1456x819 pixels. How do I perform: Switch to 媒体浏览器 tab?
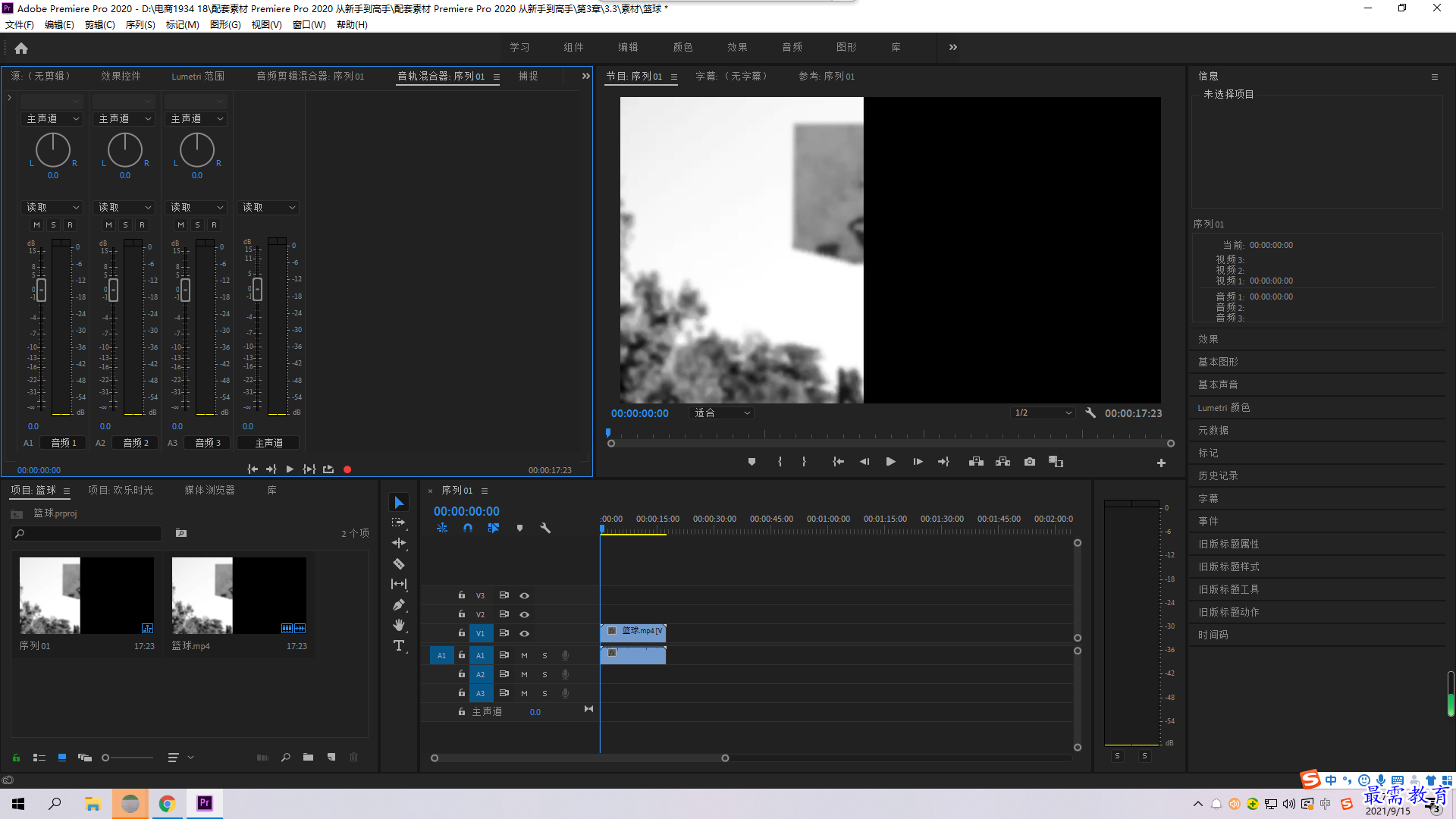[x=209, y=490]
